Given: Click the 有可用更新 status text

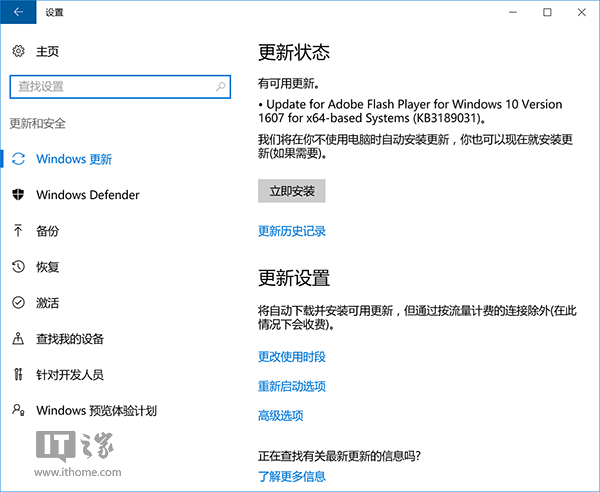Looking at the screenshot, I should [289, 83].
